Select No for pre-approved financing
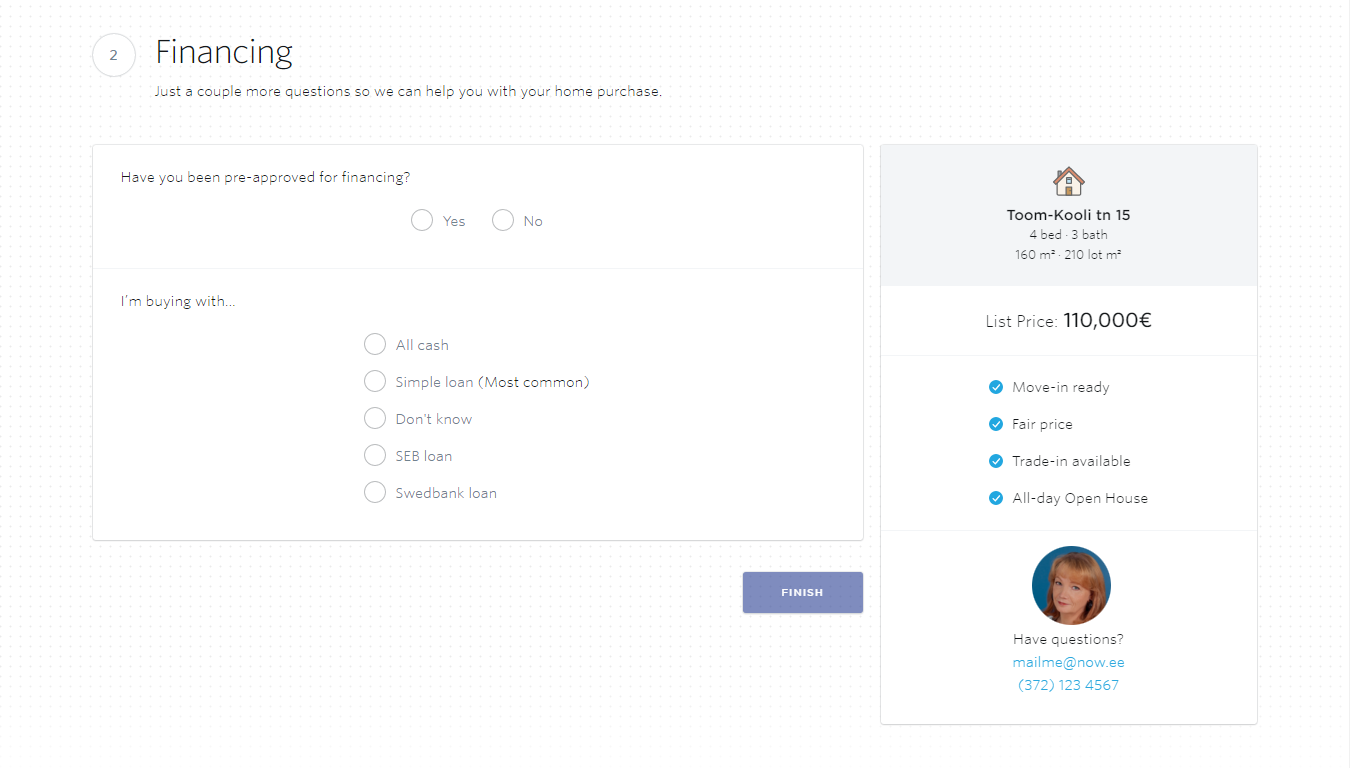 pos(503,220)
